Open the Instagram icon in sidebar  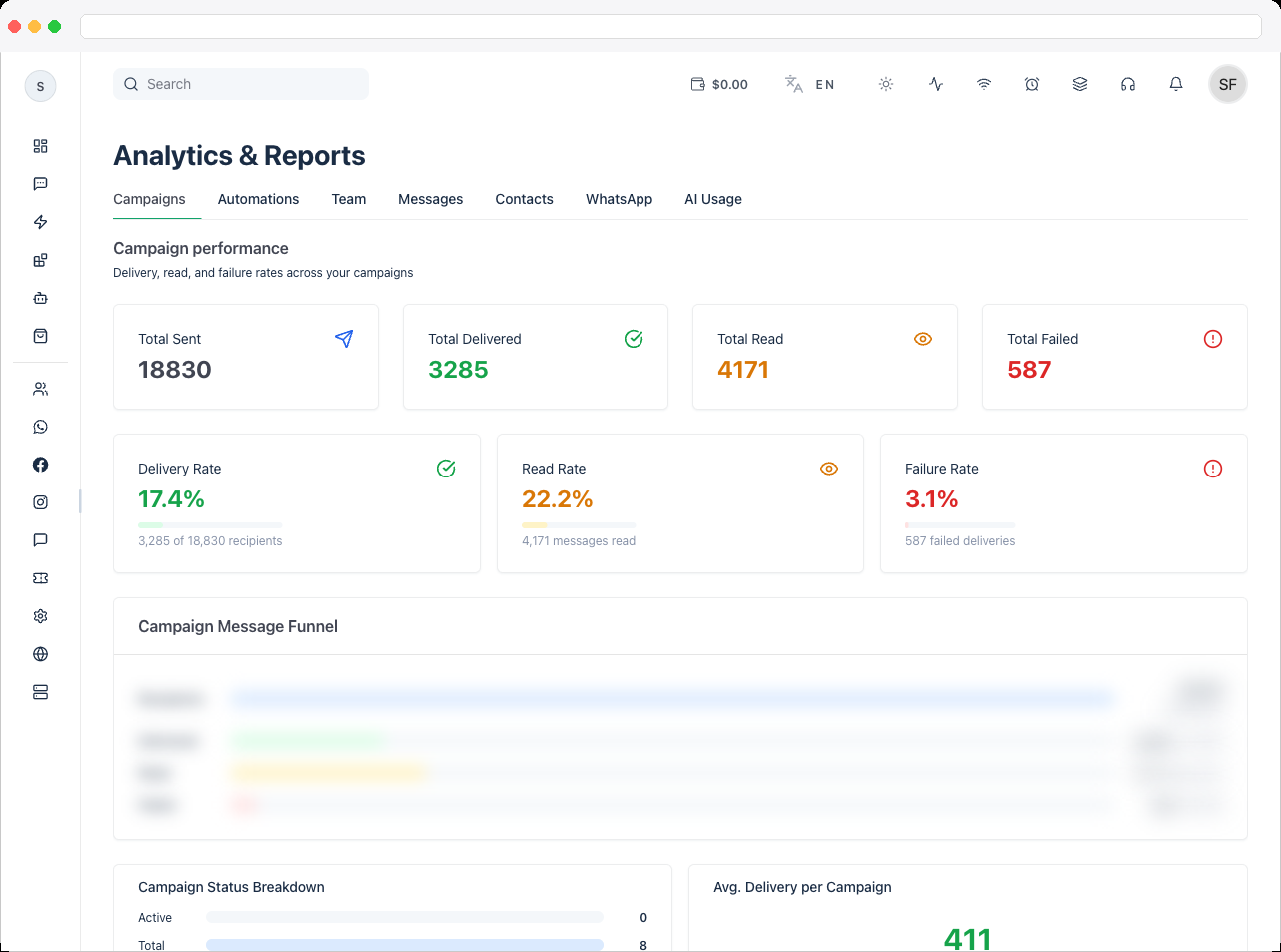click(40, 502)
